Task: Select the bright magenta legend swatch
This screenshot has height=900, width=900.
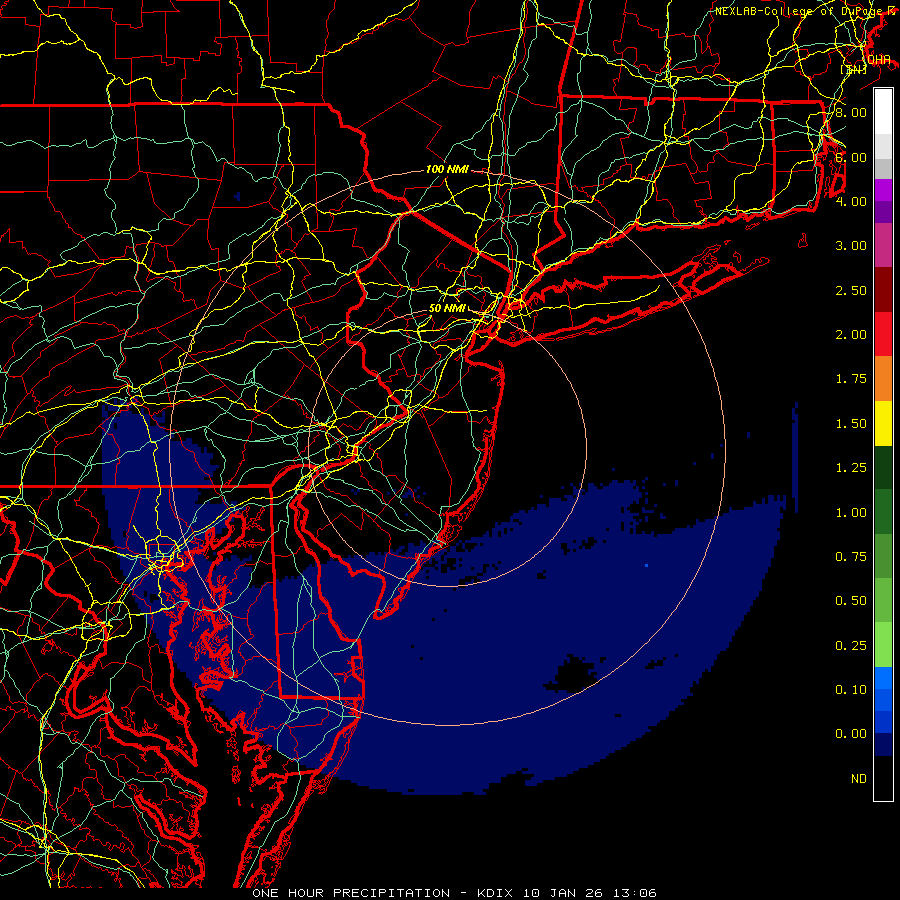Action: (x=883, y=190)
